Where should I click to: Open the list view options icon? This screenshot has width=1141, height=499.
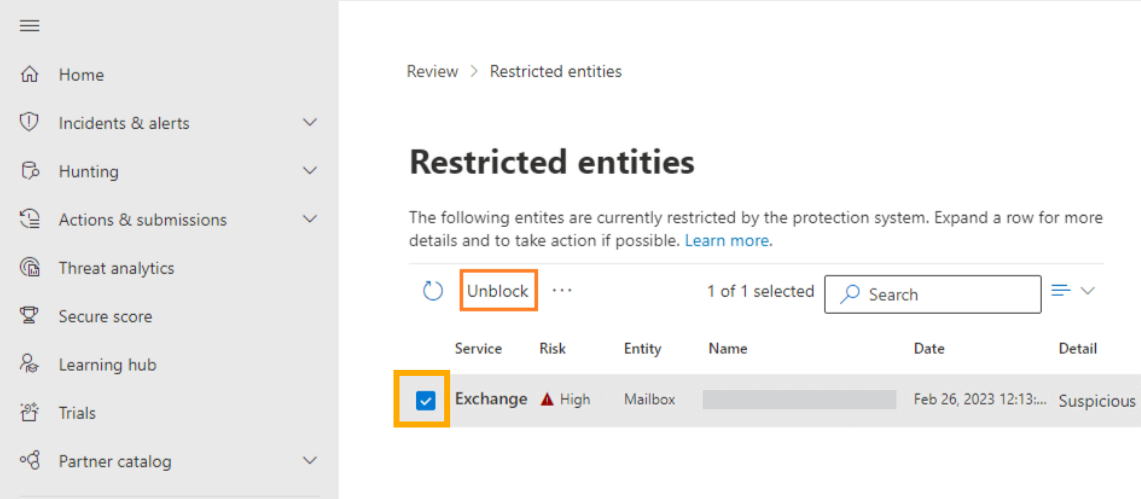[1062, 291]
